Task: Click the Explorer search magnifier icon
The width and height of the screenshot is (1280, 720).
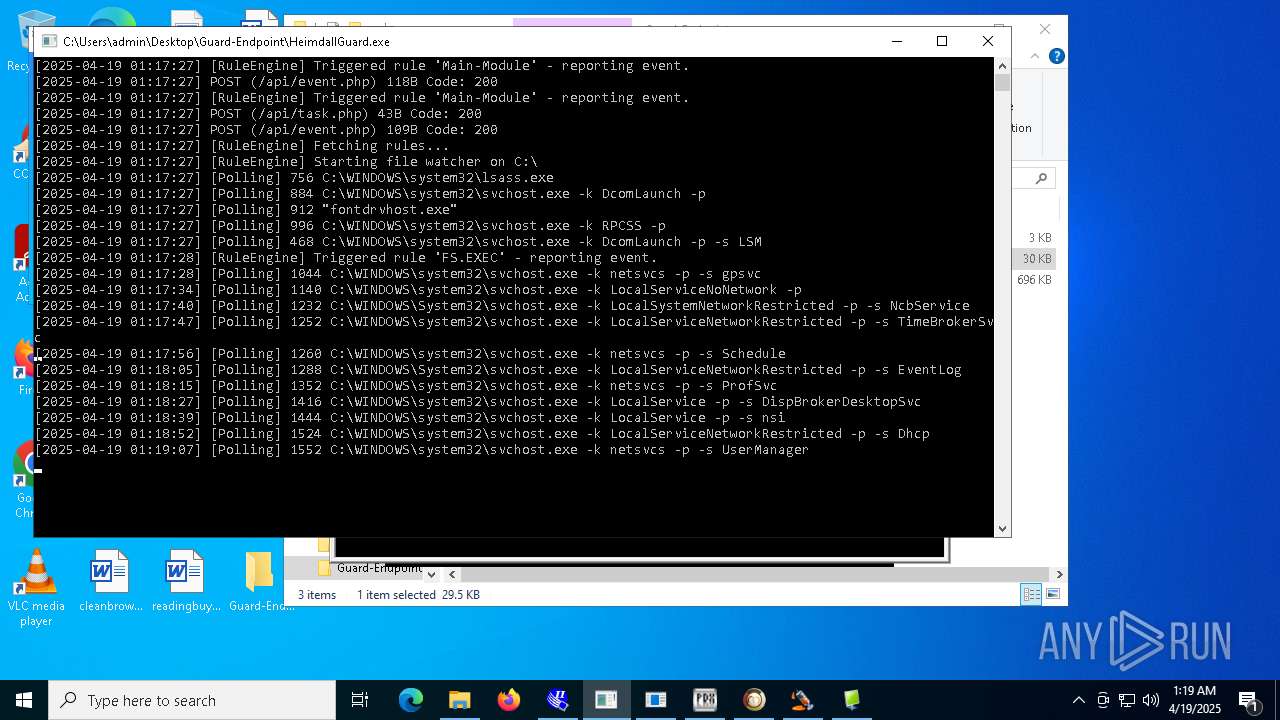Action: pos(1041,179)
